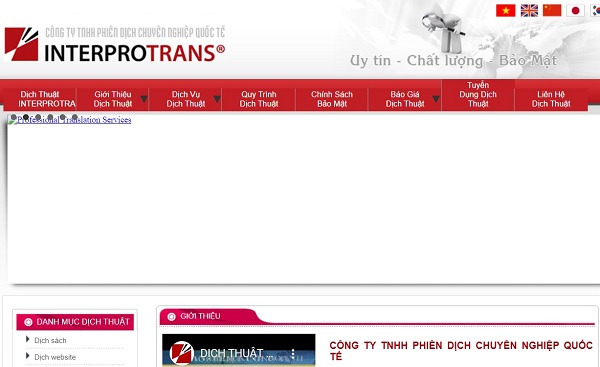Image resolution: width=600 pixels, height=367 pixels.
Task: Expand the Giới Thiệu Dịch Thuật dropdown arrow
Action: pos(144,99)
